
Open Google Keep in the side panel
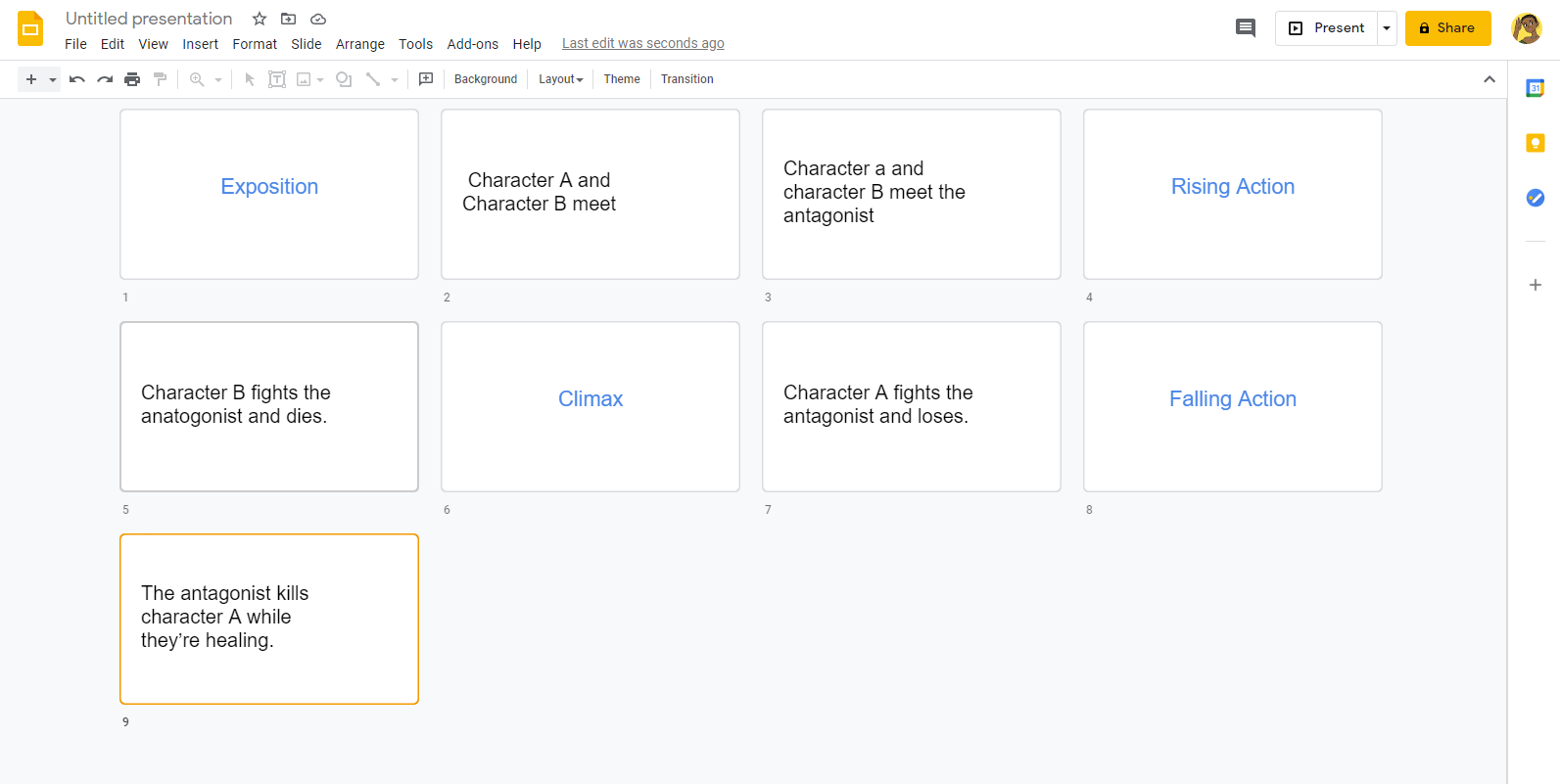[x=1535, y=143]
